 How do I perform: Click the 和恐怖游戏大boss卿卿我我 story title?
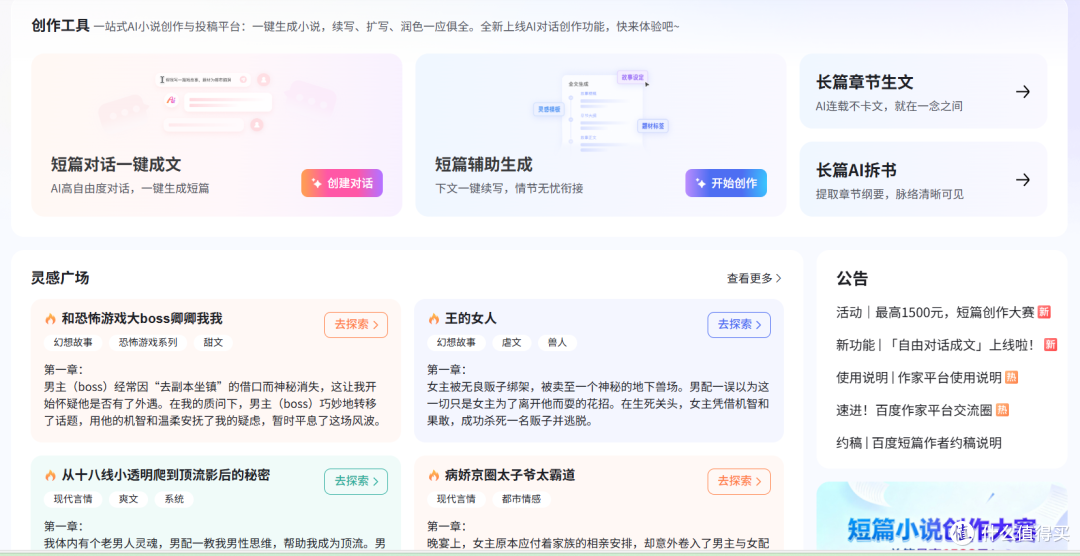point(142,319)
